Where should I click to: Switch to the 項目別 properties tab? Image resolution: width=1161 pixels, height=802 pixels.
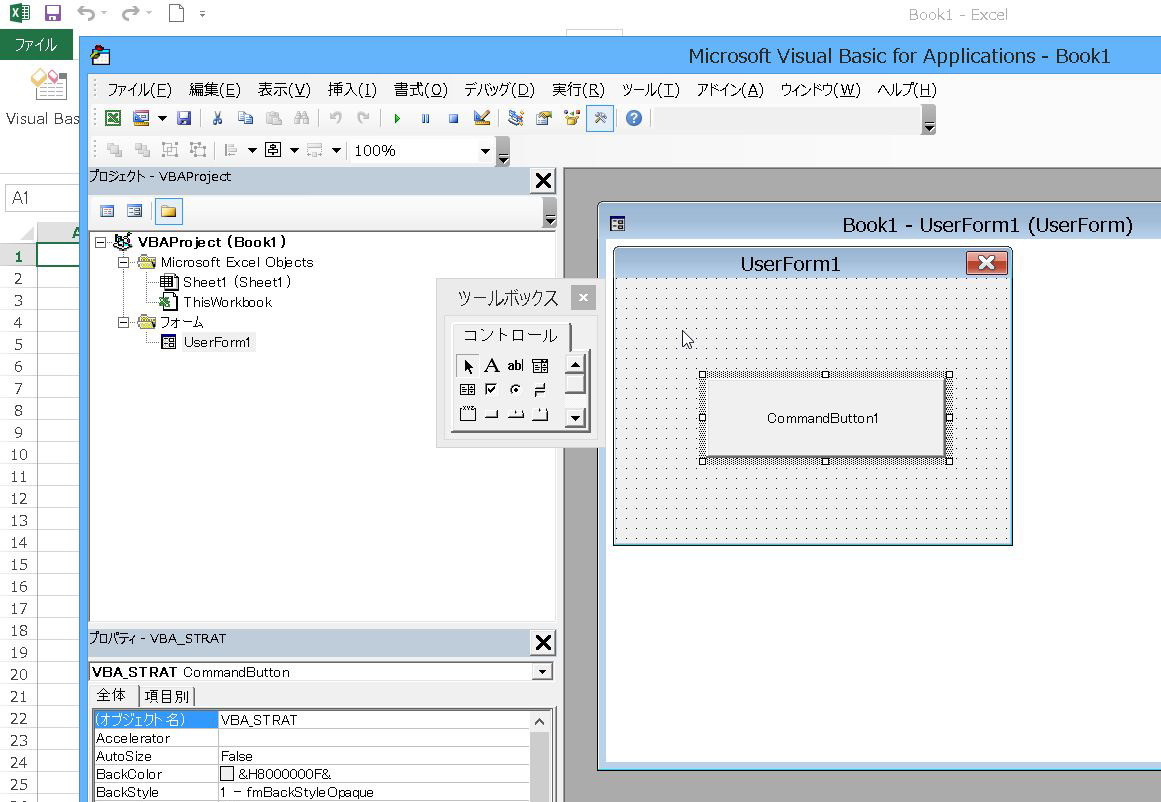click(x=167, y=696)
